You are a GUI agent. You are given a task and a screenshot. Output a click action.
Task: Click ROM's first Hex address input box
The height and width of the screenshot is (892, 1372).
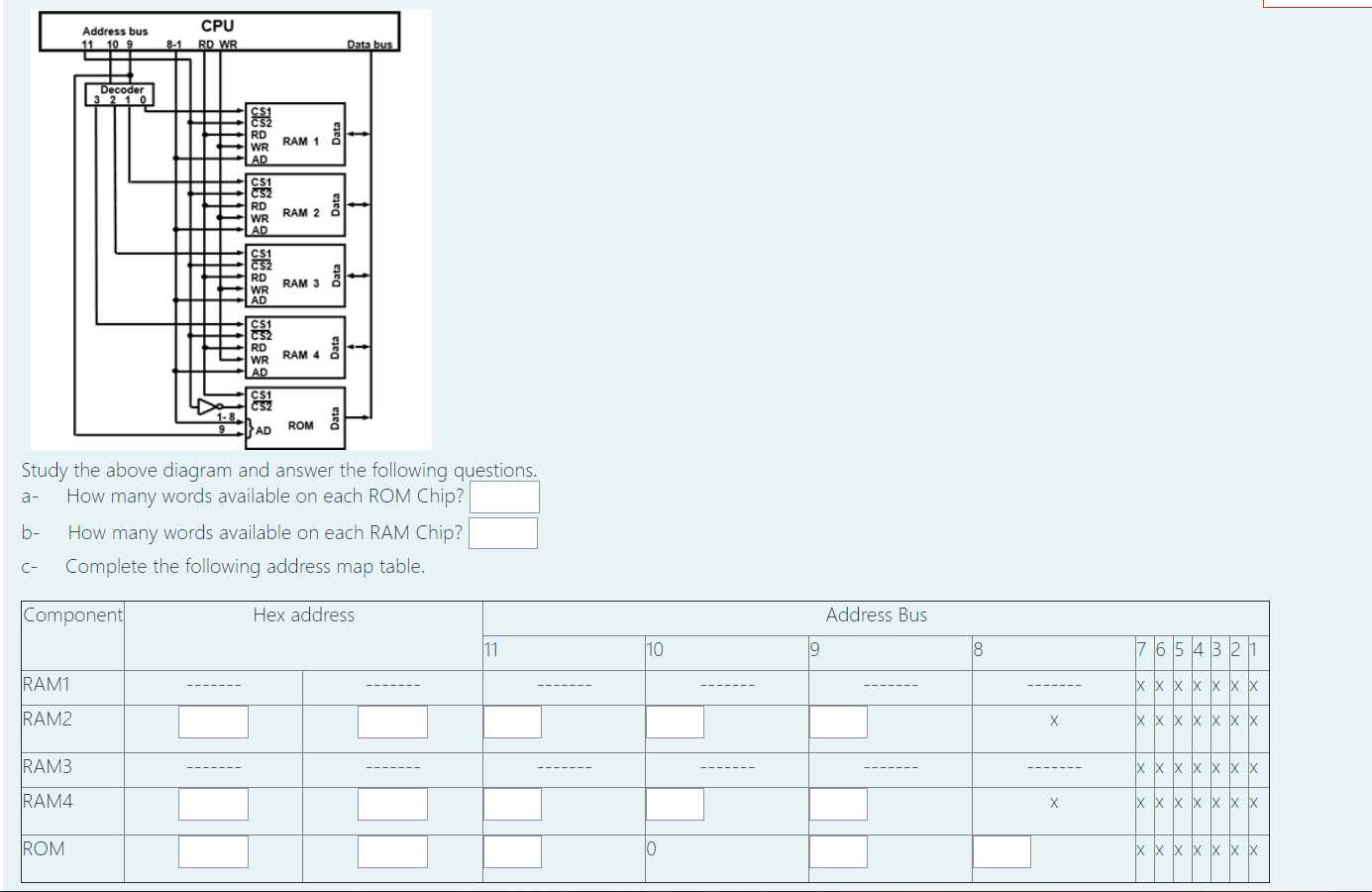[x=213, y=851]
